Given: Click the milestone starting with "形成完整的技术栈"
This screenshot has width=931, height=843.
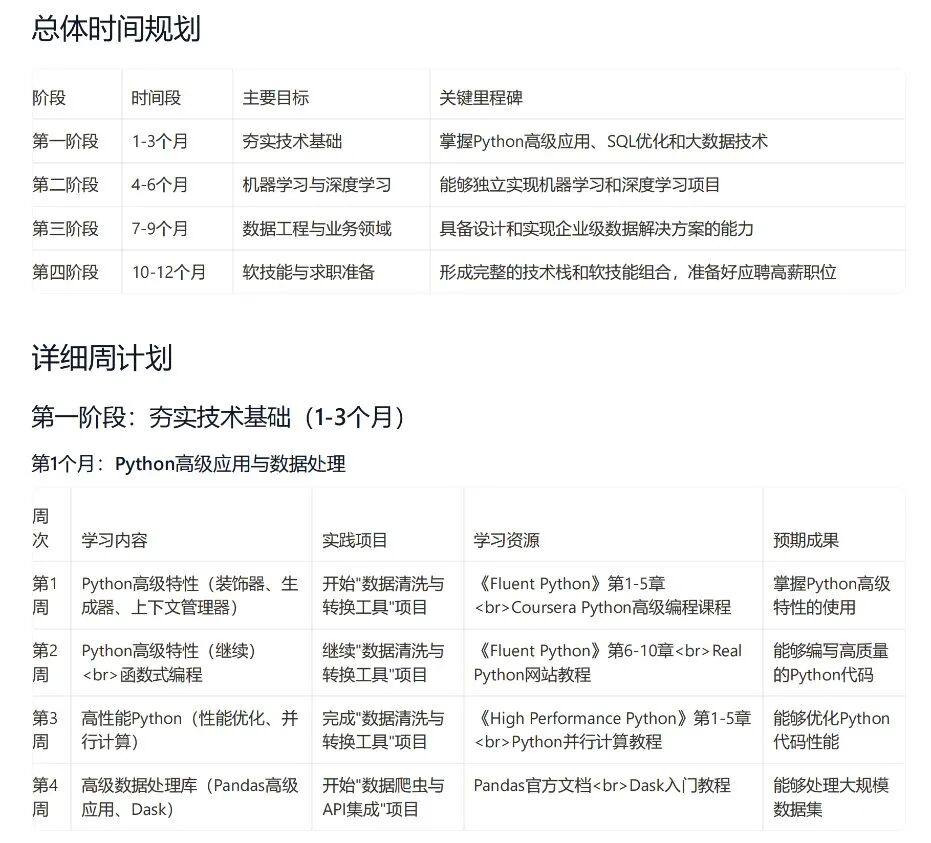Looking at the screenshot, I should click(638, 272).
